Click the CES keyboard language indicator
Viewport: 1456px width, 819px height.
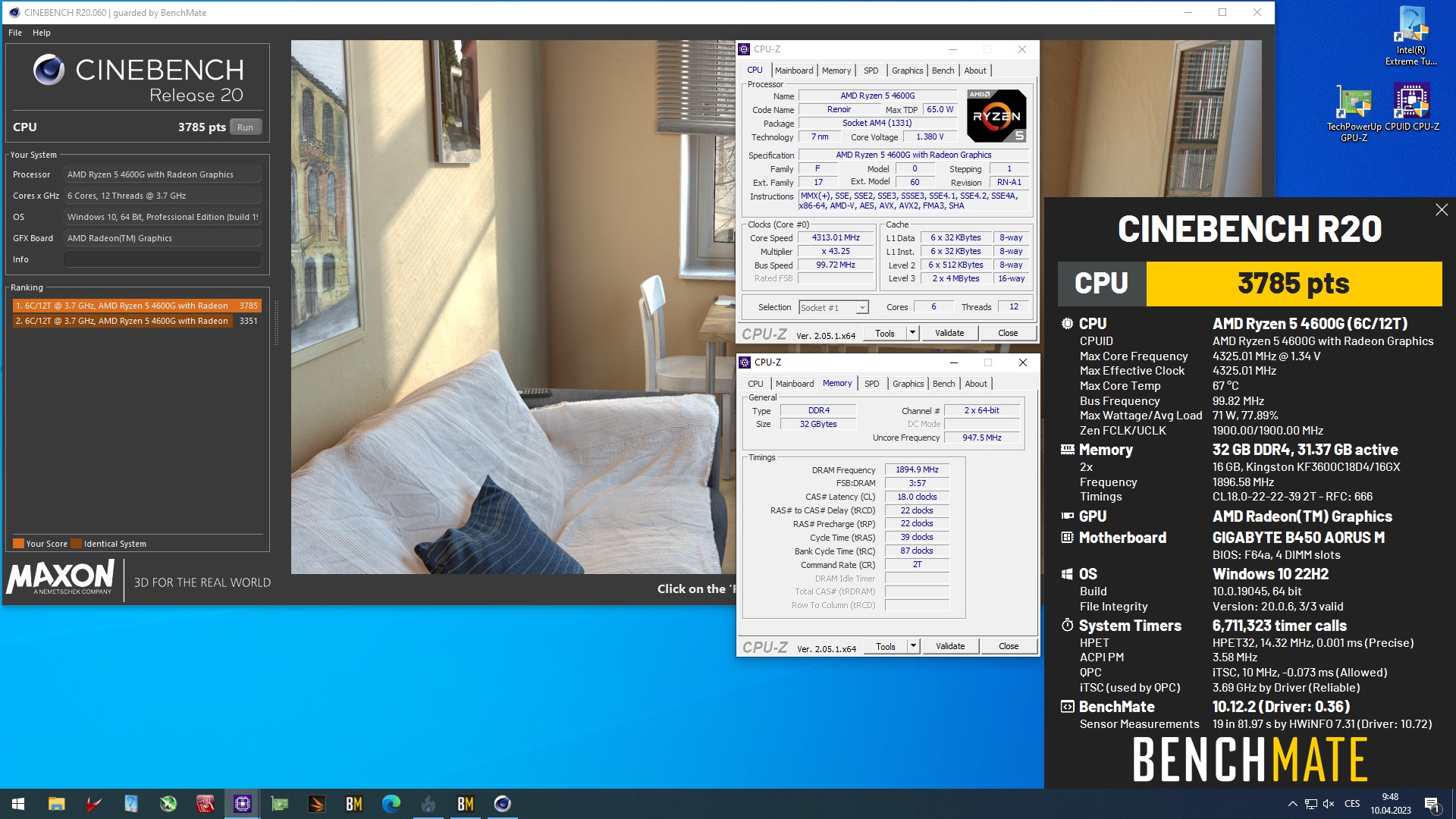[1352, 804]
